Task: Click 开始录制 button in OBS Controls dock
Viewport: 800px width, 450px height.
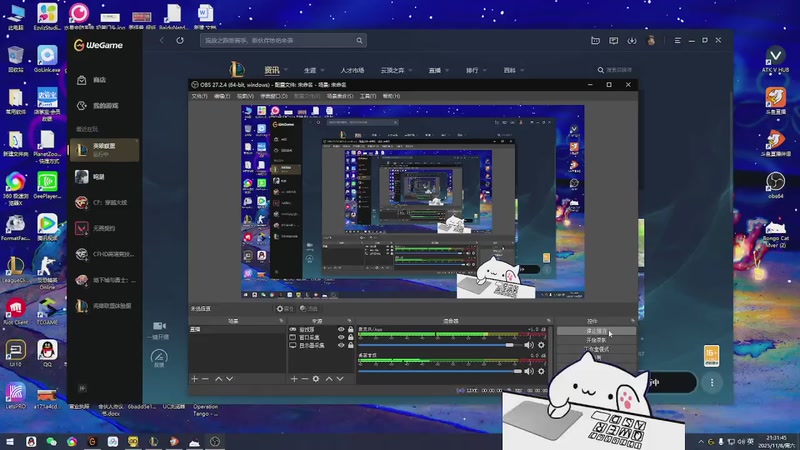Action: point(596,340)
